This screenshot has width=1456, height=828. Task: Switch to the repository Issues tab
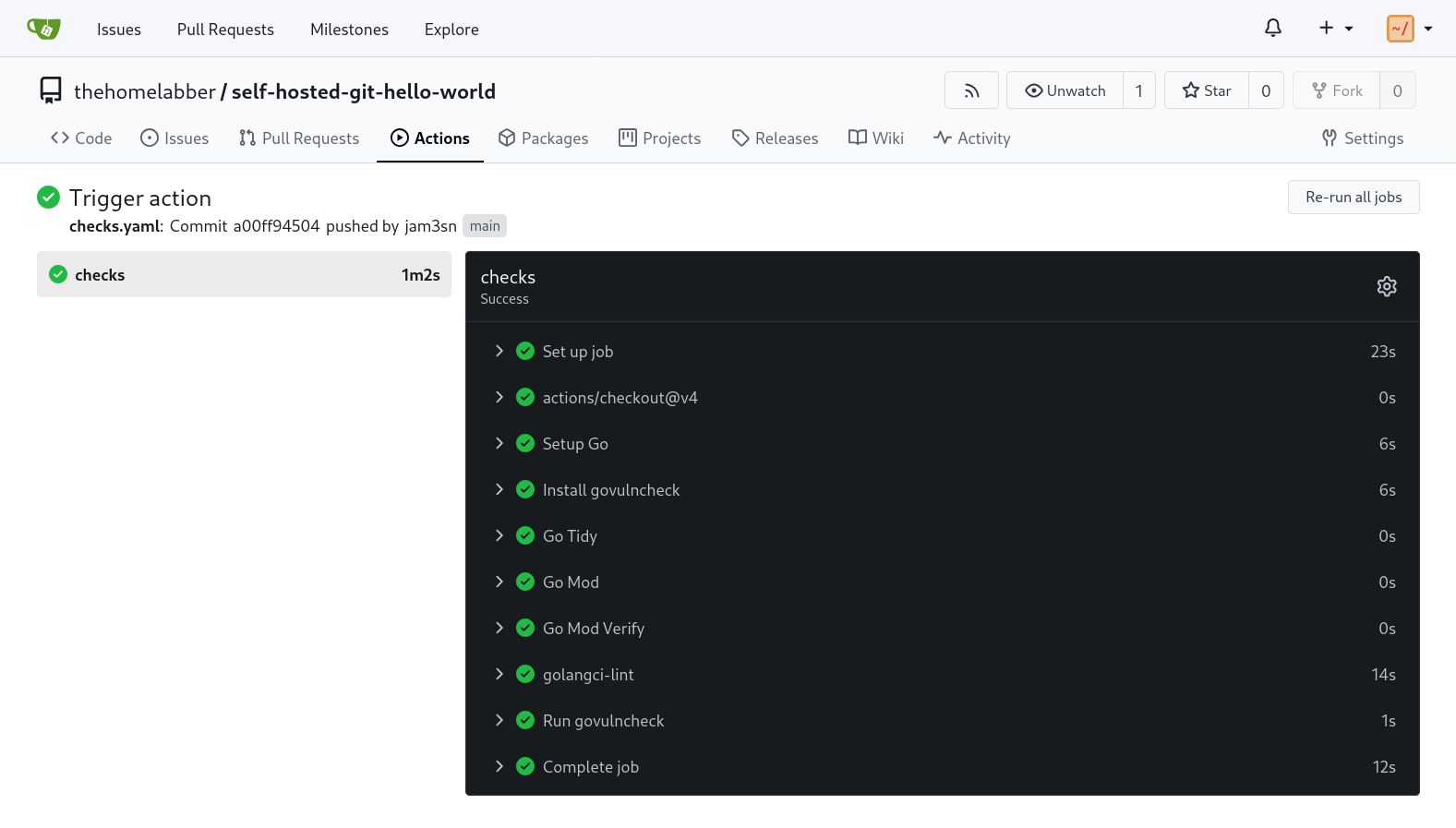click(x=174, y=138)
